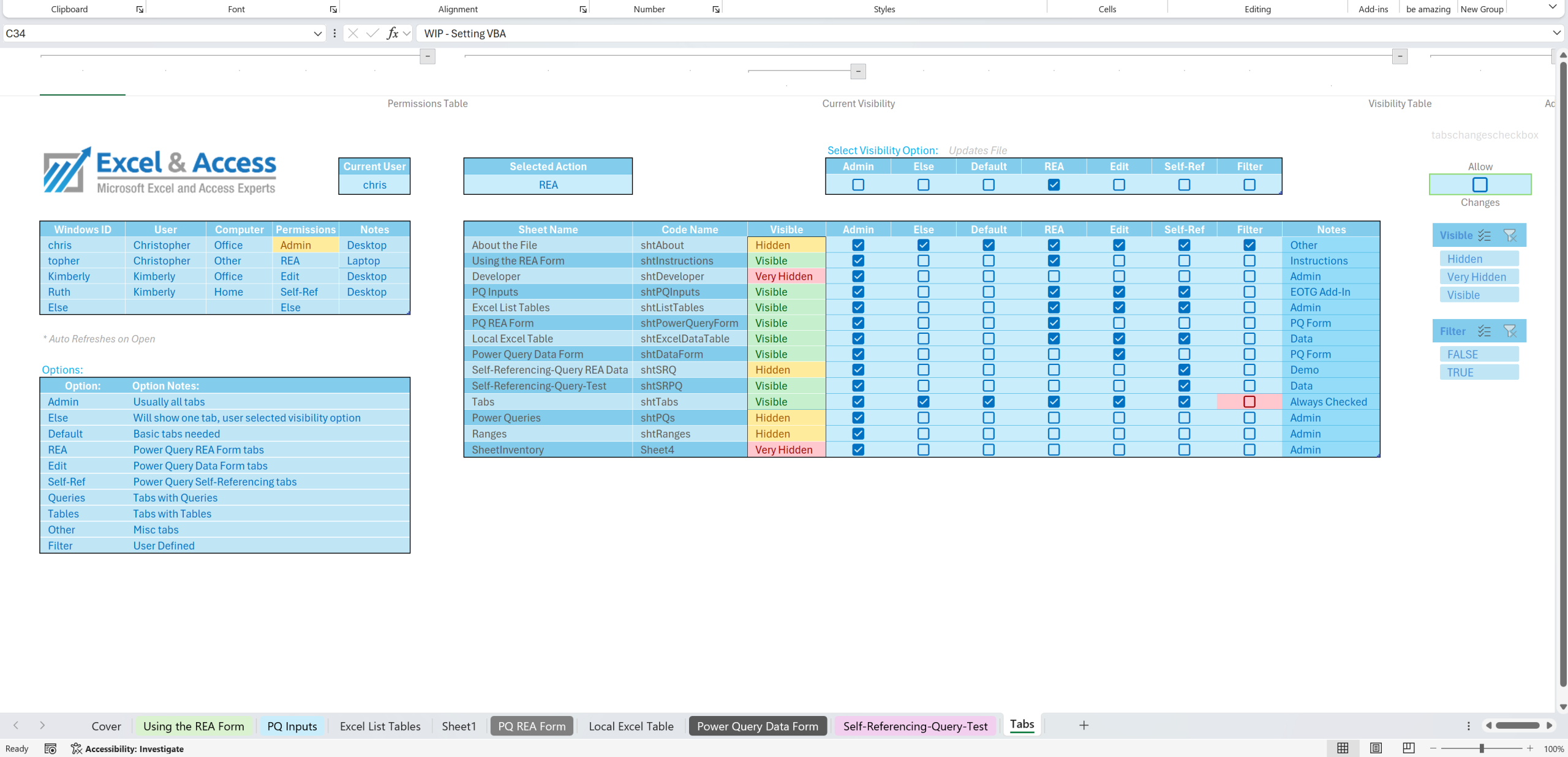Viewport: 1568px width, 757px height.
Task: Open the Number format dialog launcher
Action: [716, 9]
